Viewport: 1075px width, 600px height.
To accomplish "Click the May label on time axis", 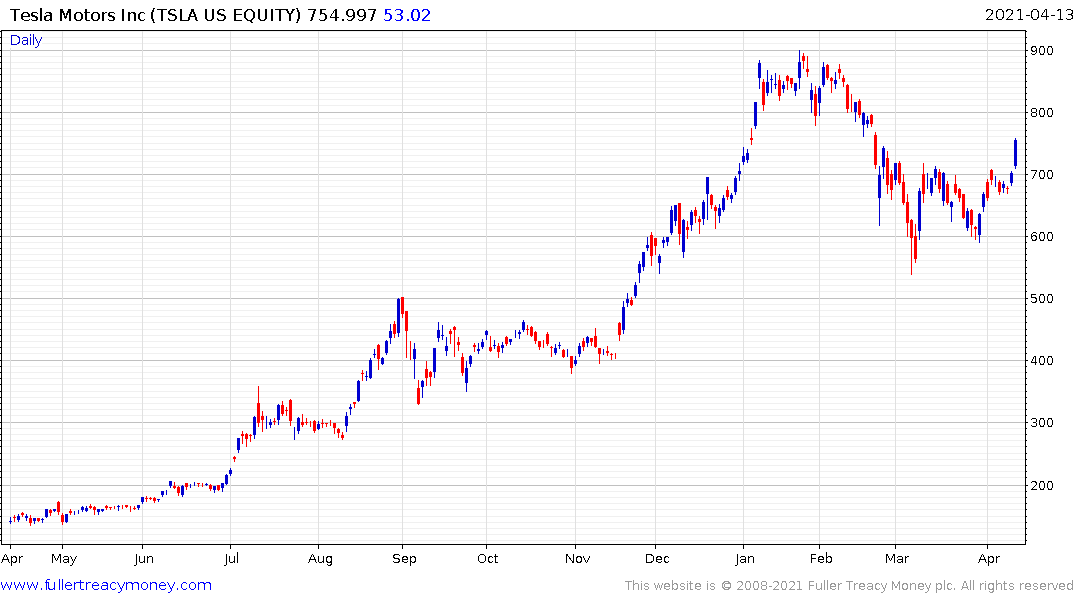I will click(64, 559).
